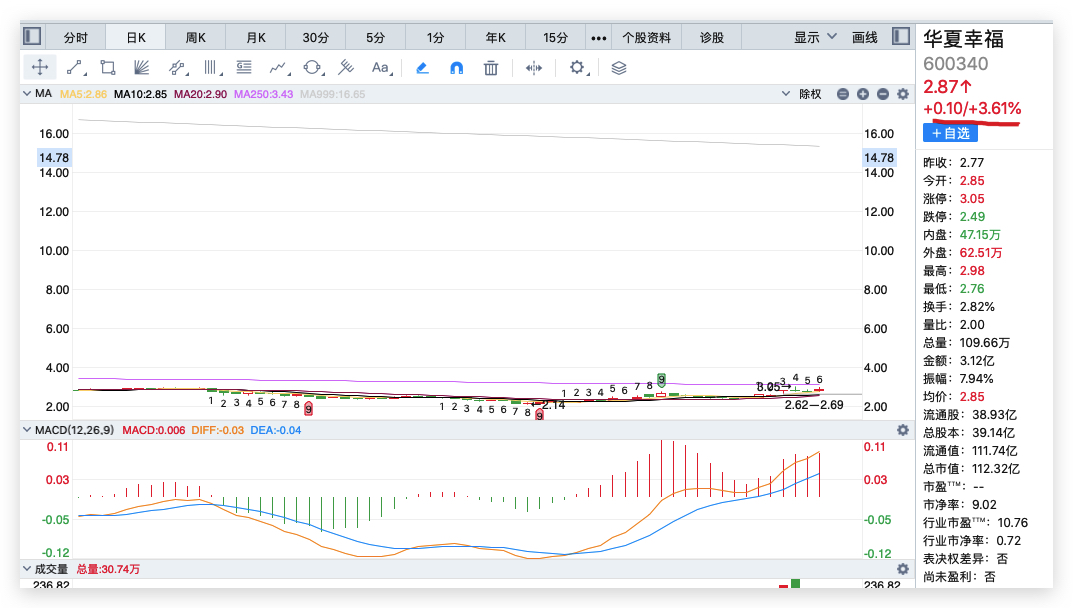Toggle the left sidebar panel
1073x608 pixels.
tap(33, 37)
